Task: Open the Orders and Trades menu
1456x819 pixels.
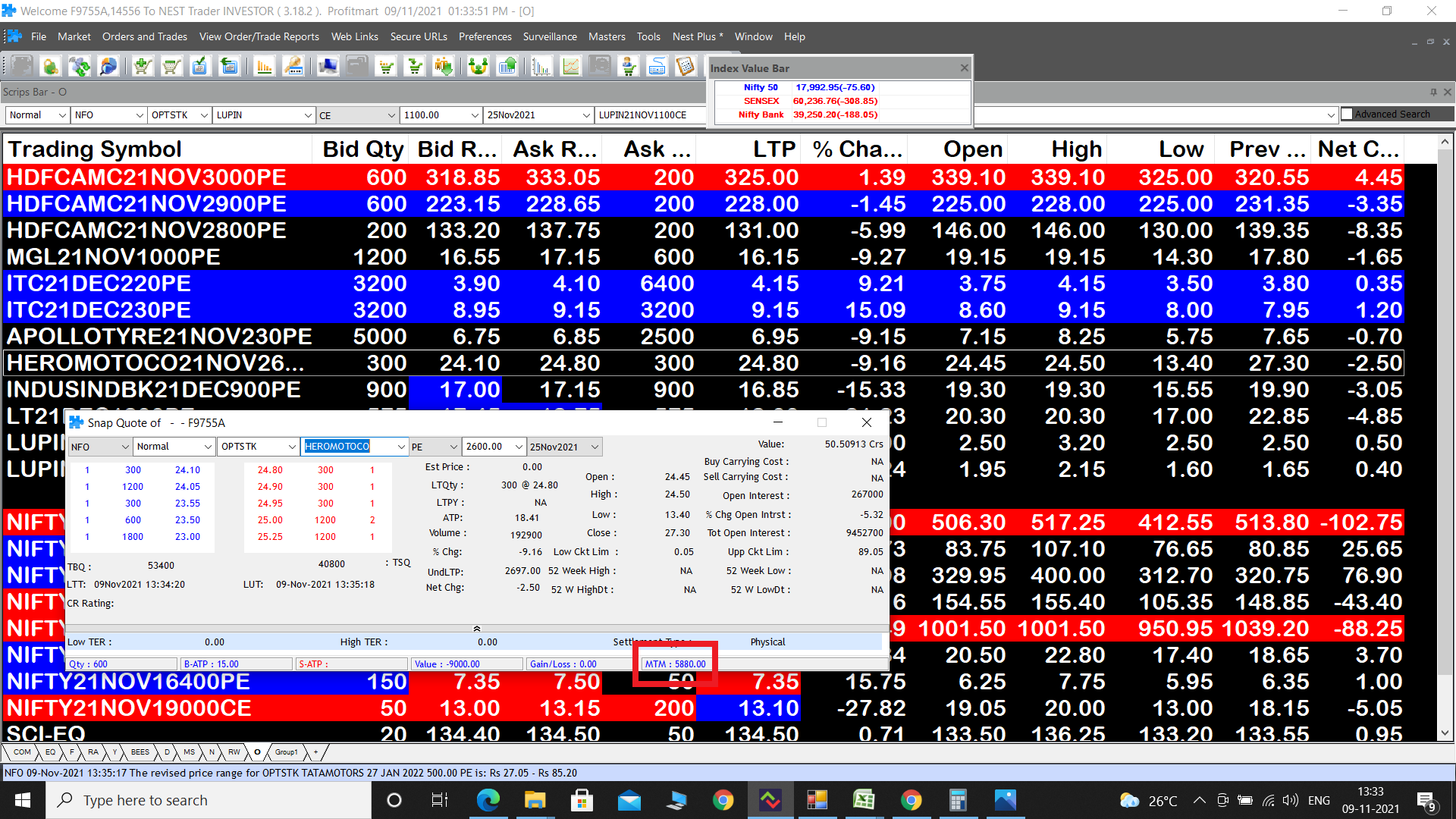Action: [x=145, y=36]
